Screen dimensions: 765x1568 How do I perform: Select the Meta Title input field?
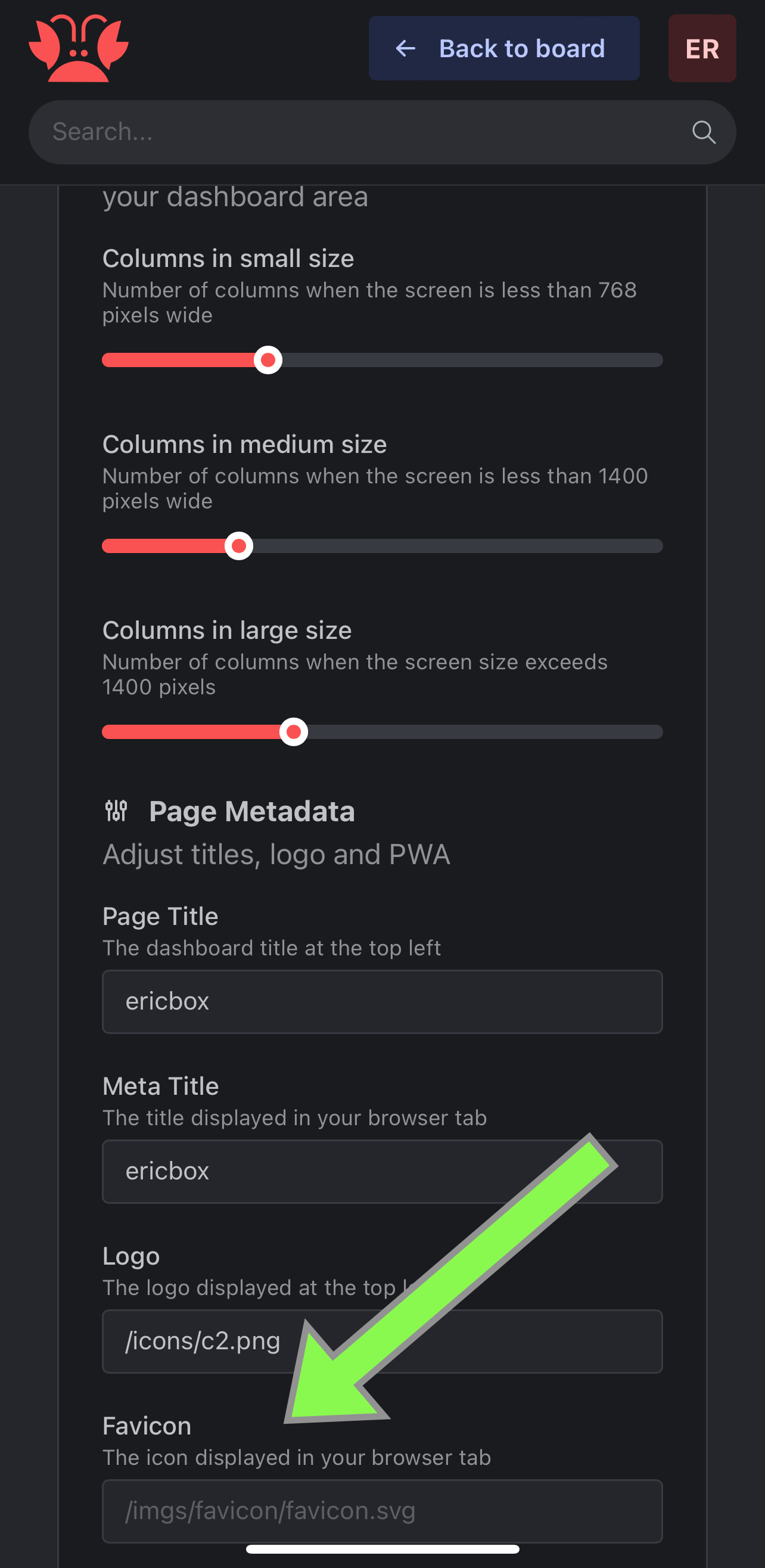[382, 1172]
